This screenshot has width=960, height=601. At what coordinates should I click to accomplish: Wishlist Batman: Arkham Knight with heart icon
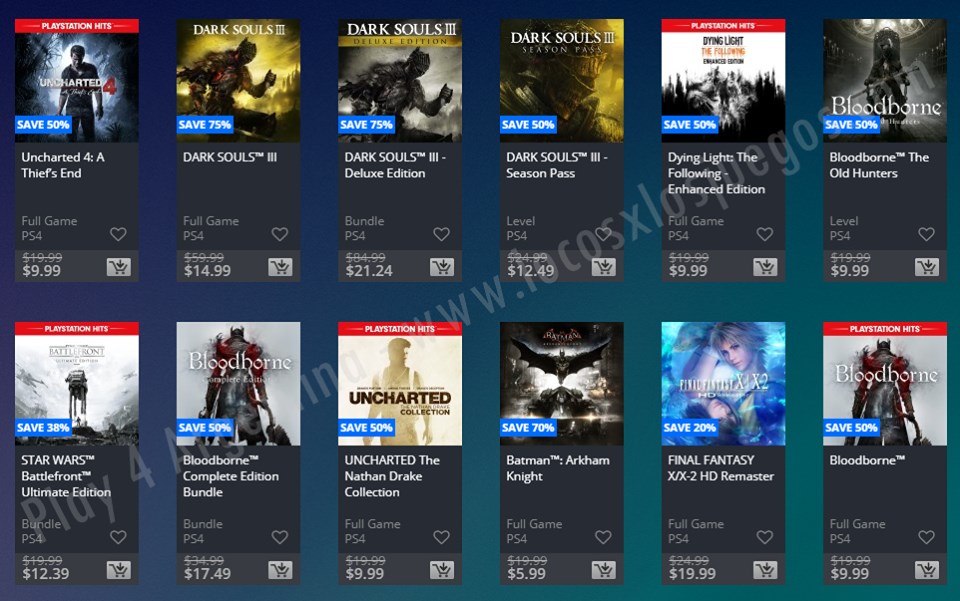[x=603, y=537]
